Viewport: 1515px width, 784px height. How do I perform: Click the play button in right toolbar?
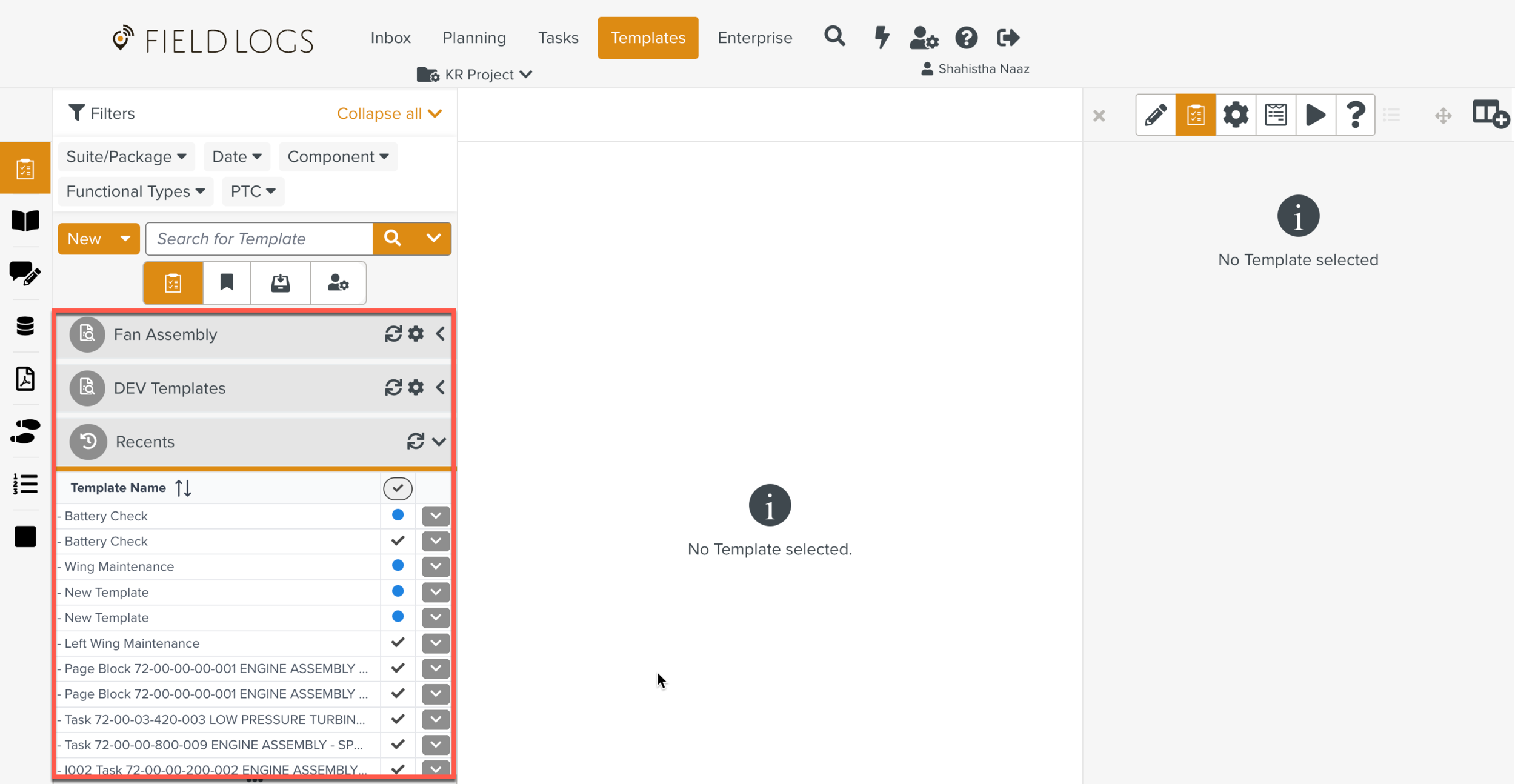click(1315, 115)
